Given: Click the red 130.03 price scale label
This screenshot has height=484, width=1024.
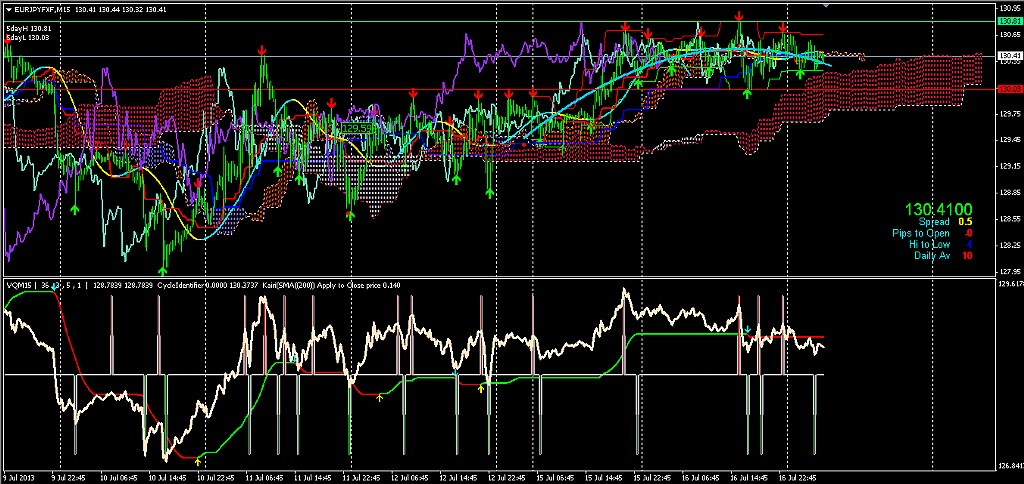Looking at the screenshot, I should pyautogui.click(x=1008, y=90).
